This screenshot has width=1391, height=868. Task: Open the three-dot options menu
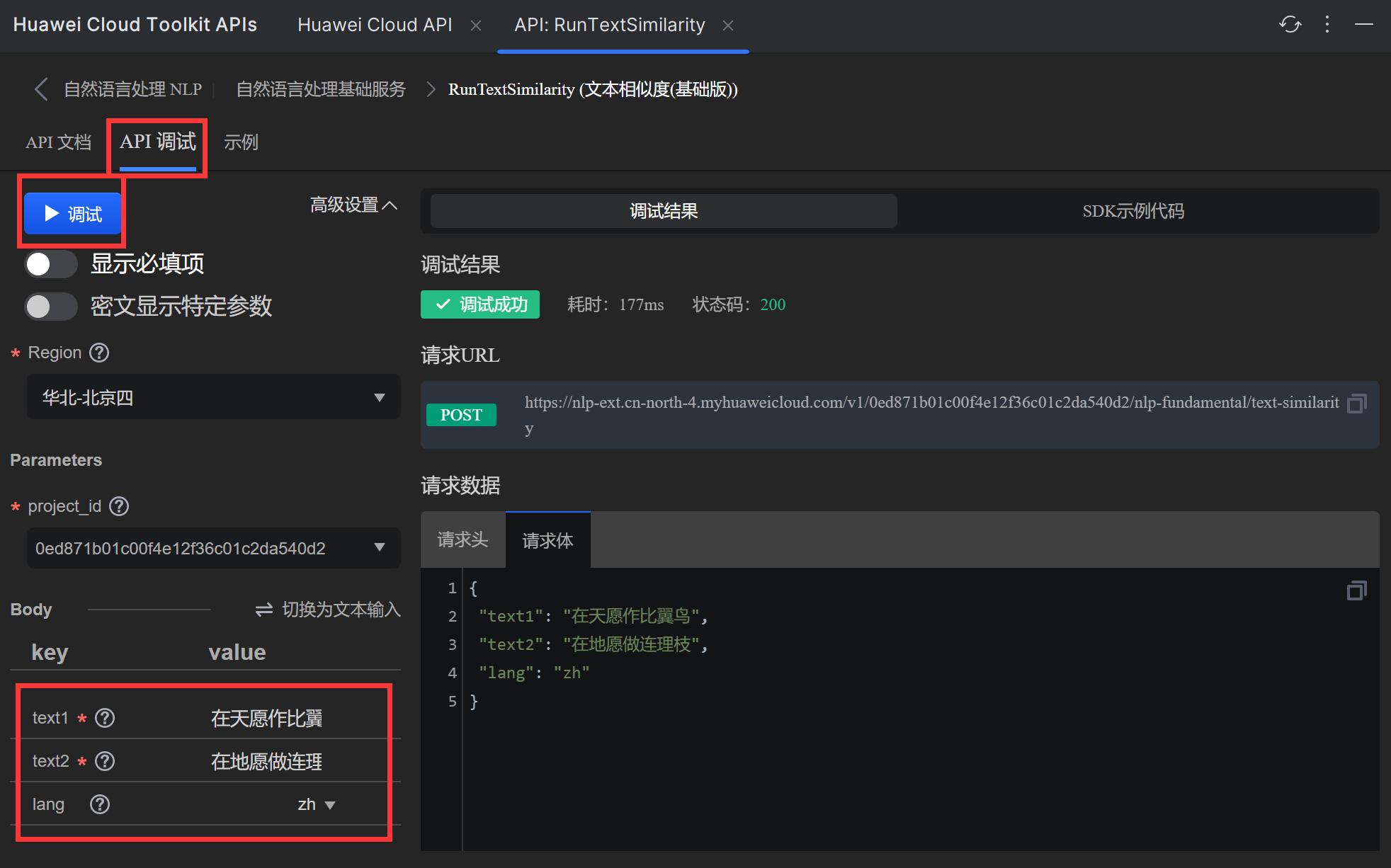click(x=1327, y=25)
